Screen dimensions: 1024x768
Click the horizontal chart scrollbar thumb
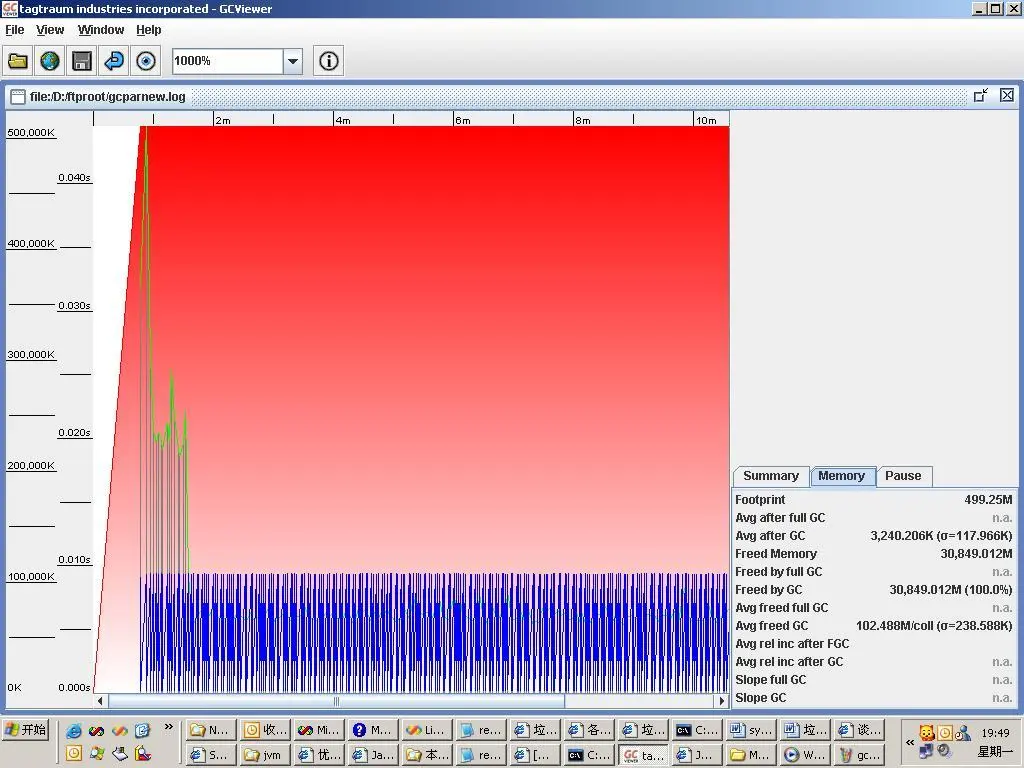[x=336, y=701]
